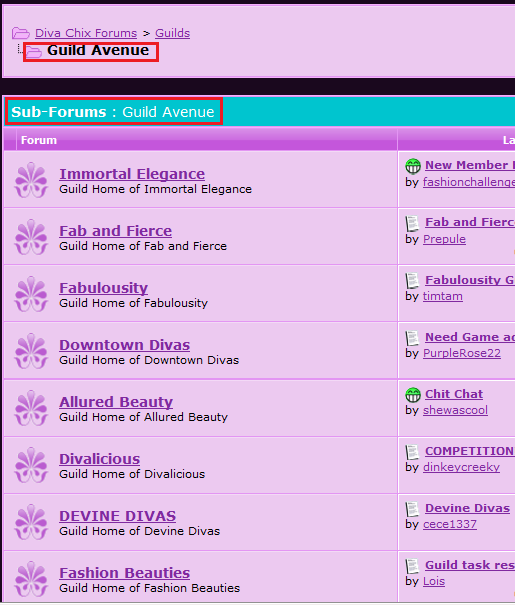Click the flower icon beside Fab and Fierce

tap(31, 237)
